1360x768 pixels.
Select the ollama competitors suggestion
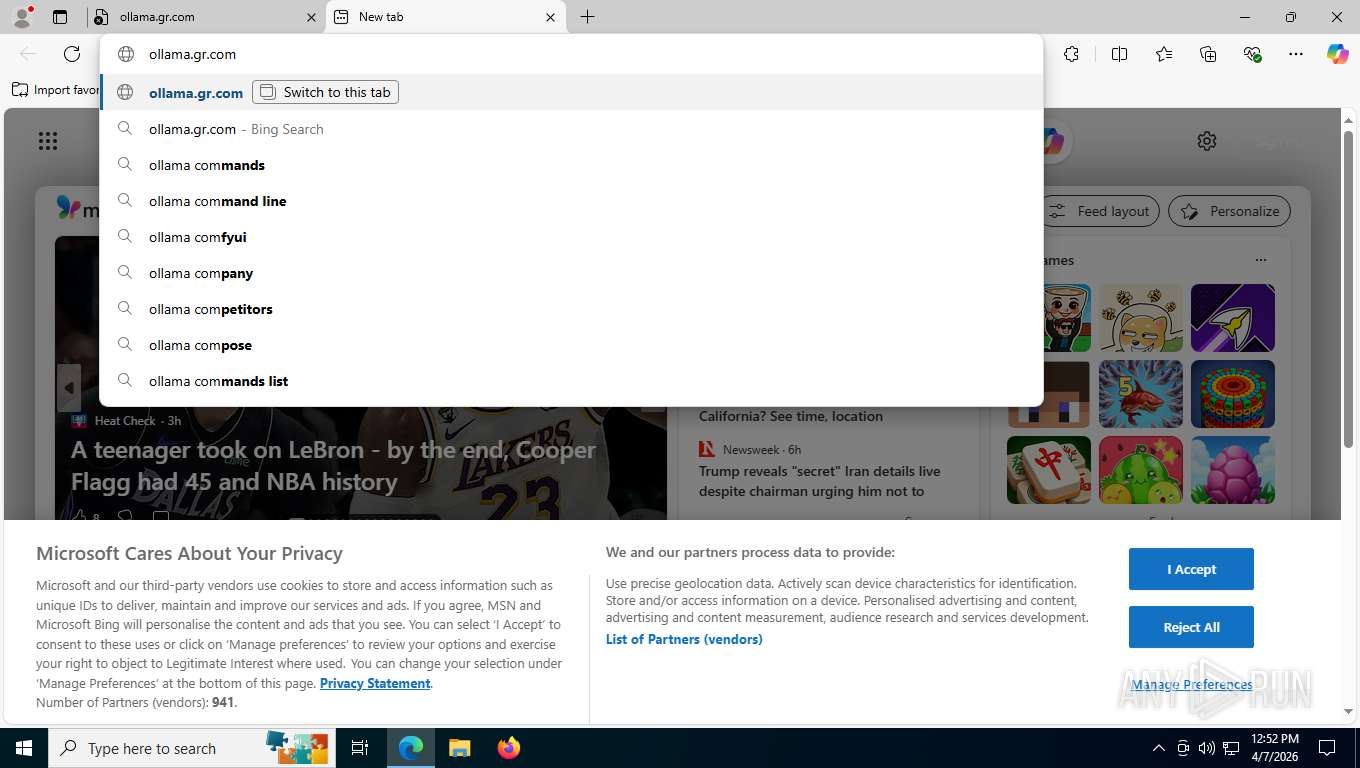(571, 309)
